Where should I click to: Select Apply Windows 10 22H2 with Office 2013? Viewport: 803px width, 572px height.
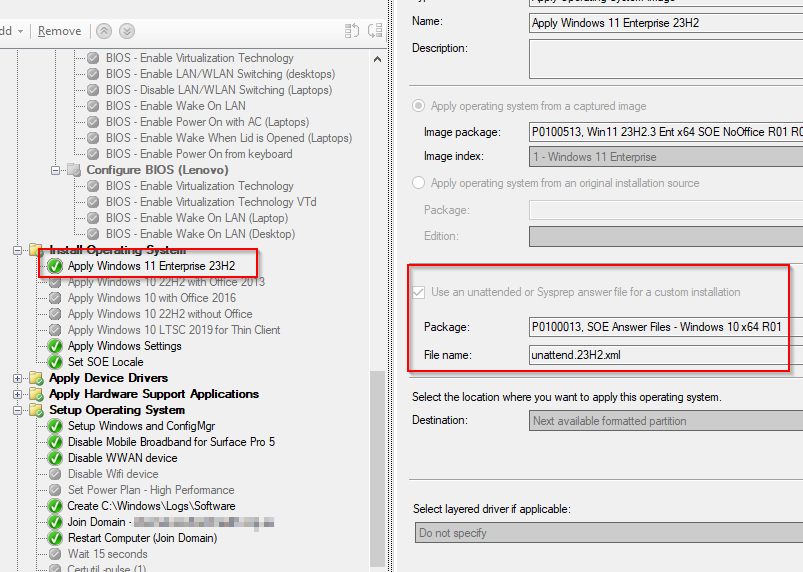tap(166, 282)
